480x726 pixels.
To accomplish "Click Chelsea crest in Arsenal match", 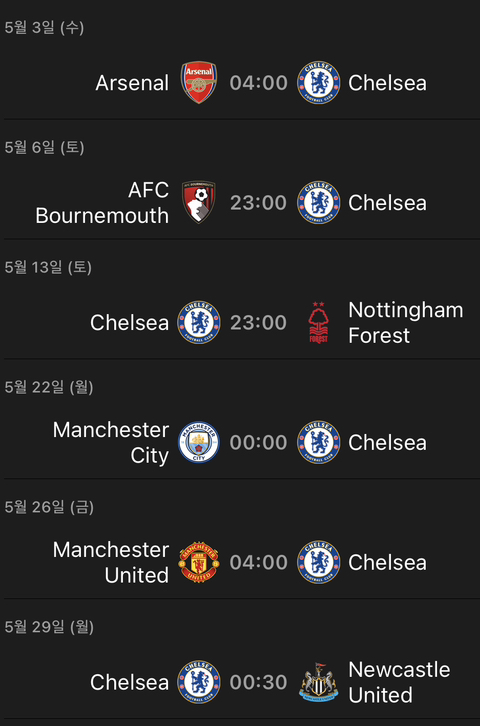I will pos(318,82).
